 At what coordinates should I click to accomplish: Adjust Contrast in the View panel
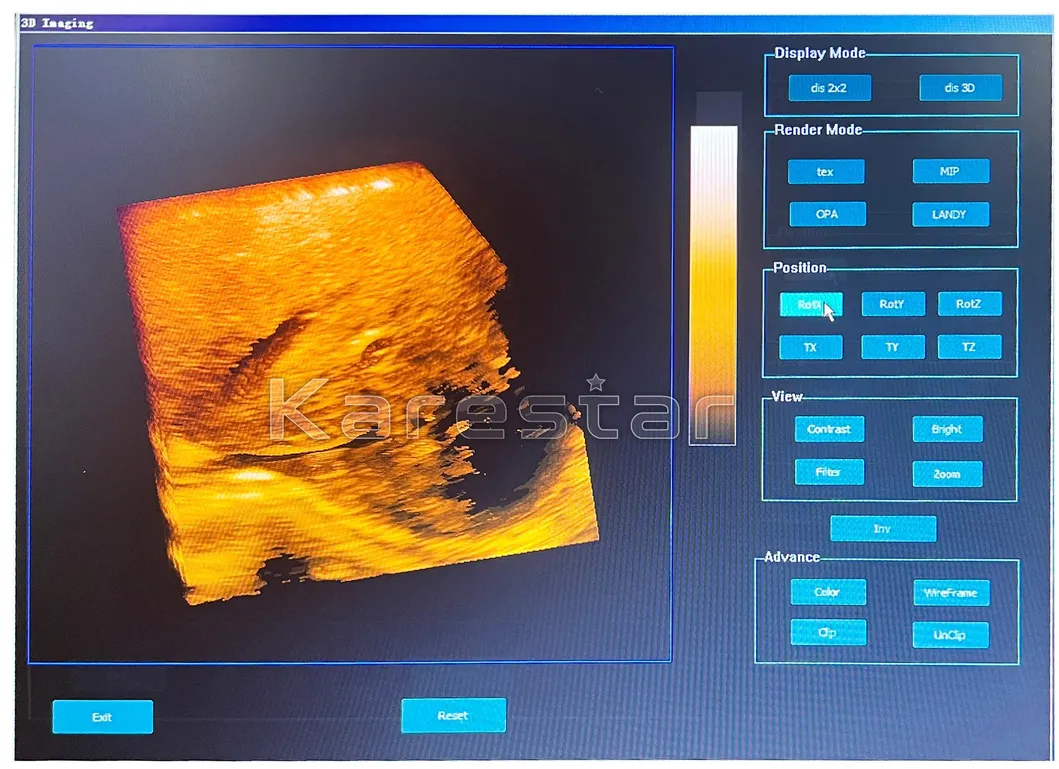tap(829, 429)
